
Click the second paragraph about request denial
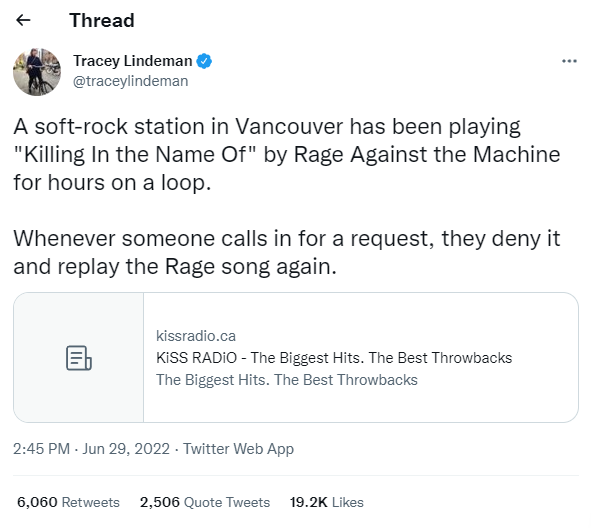pyautogui.click(x=287, y=253)
